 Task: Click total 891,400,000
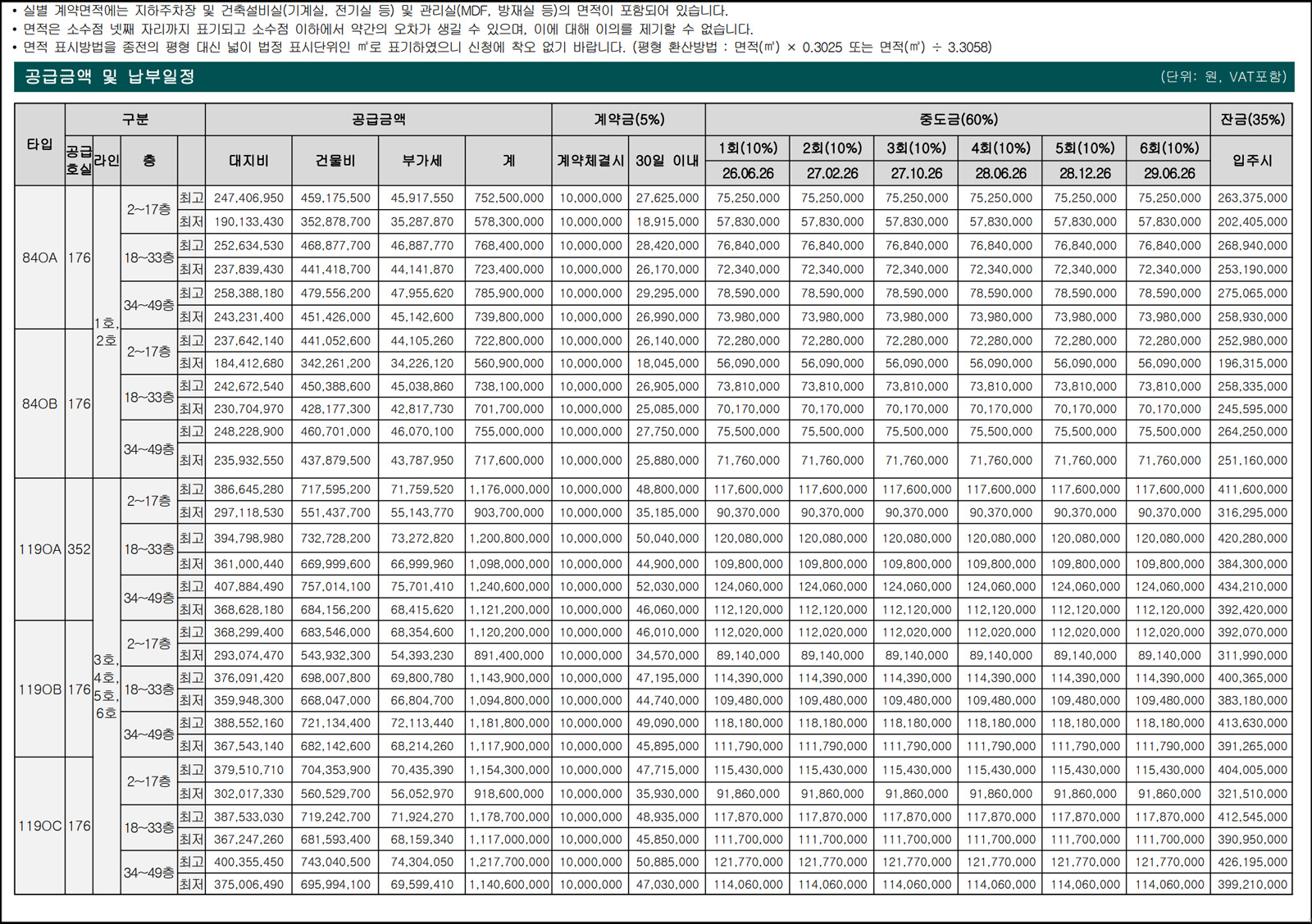pos(508,656)
